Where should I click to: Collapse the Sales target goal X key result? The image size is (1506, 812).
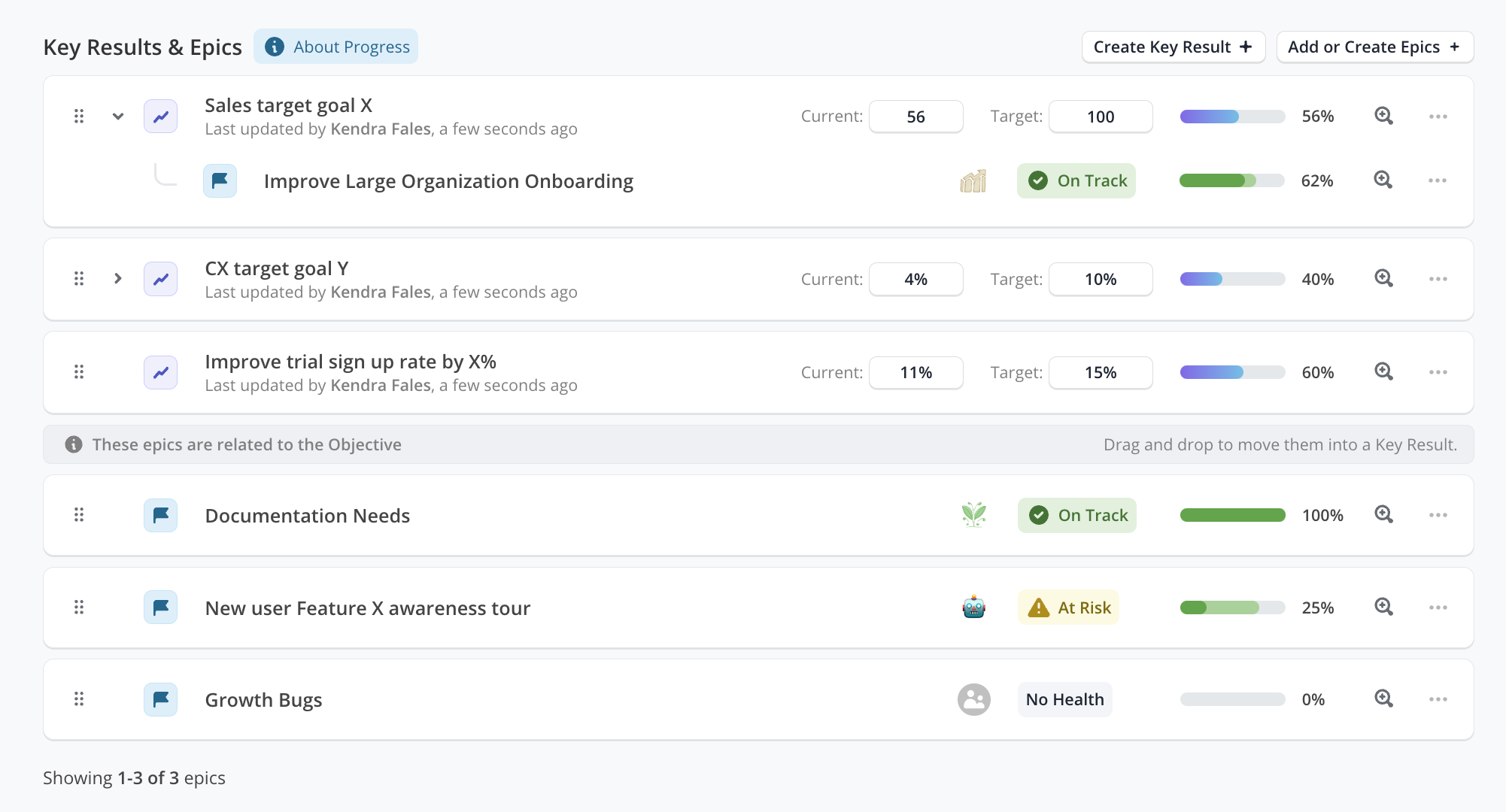pos(117,117)
